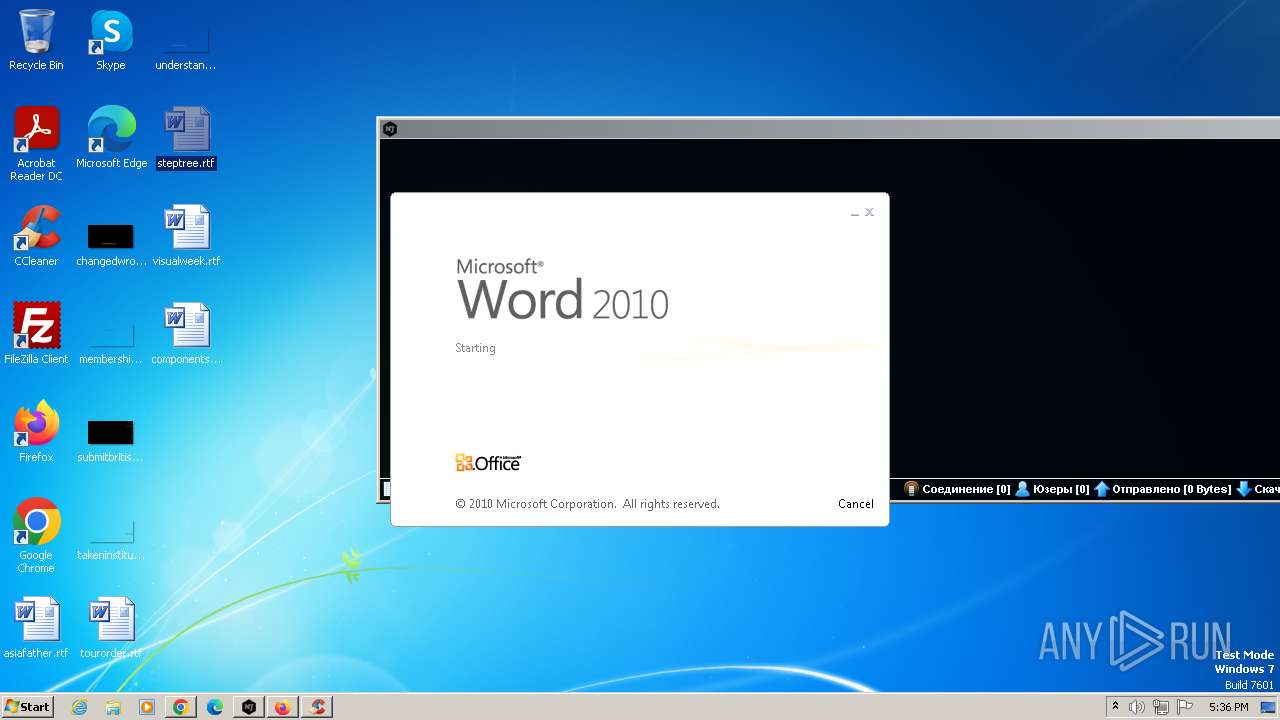Switch to Firefox in the taskbar
1280x720 pixels.
[x=283, y=707]
